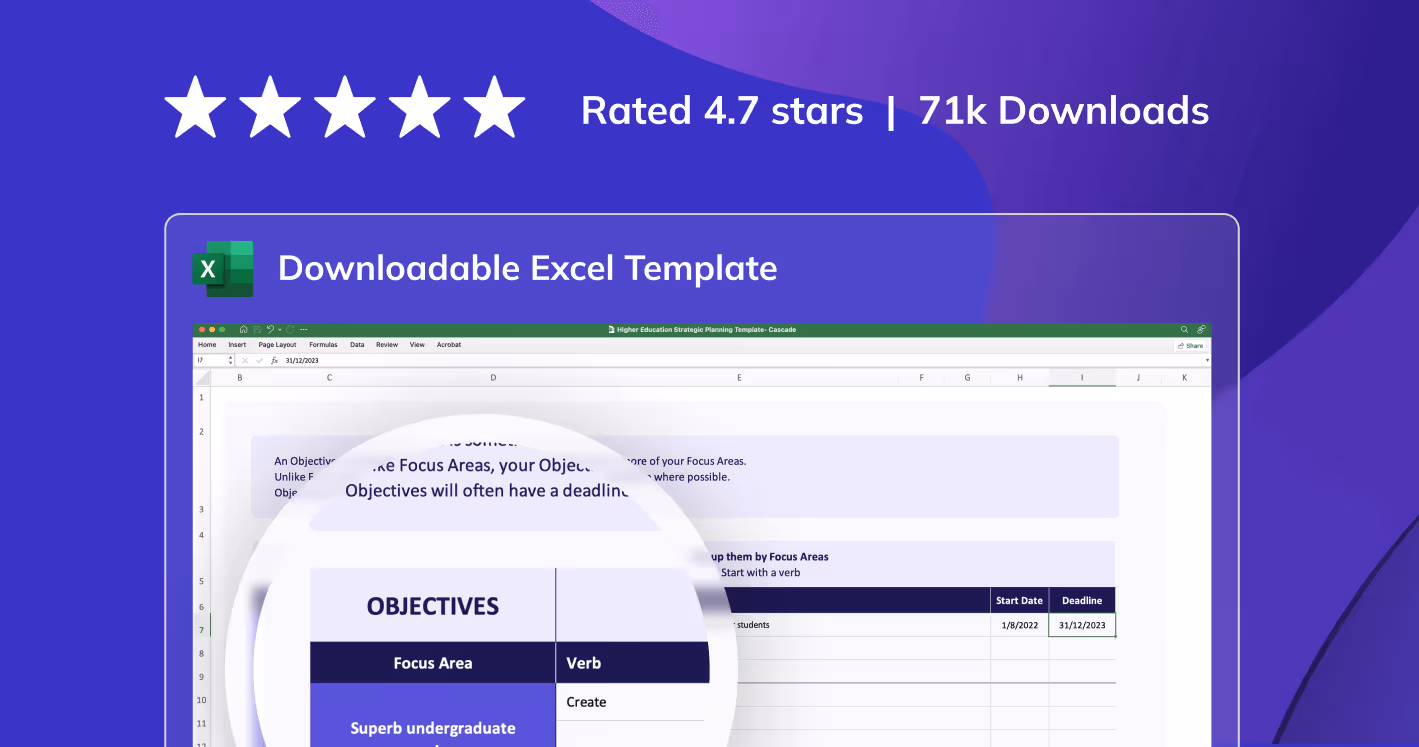The width and height of the screenshot is (1419, 747).
Task: Select column B header
Action: click(x=240, y=378)
